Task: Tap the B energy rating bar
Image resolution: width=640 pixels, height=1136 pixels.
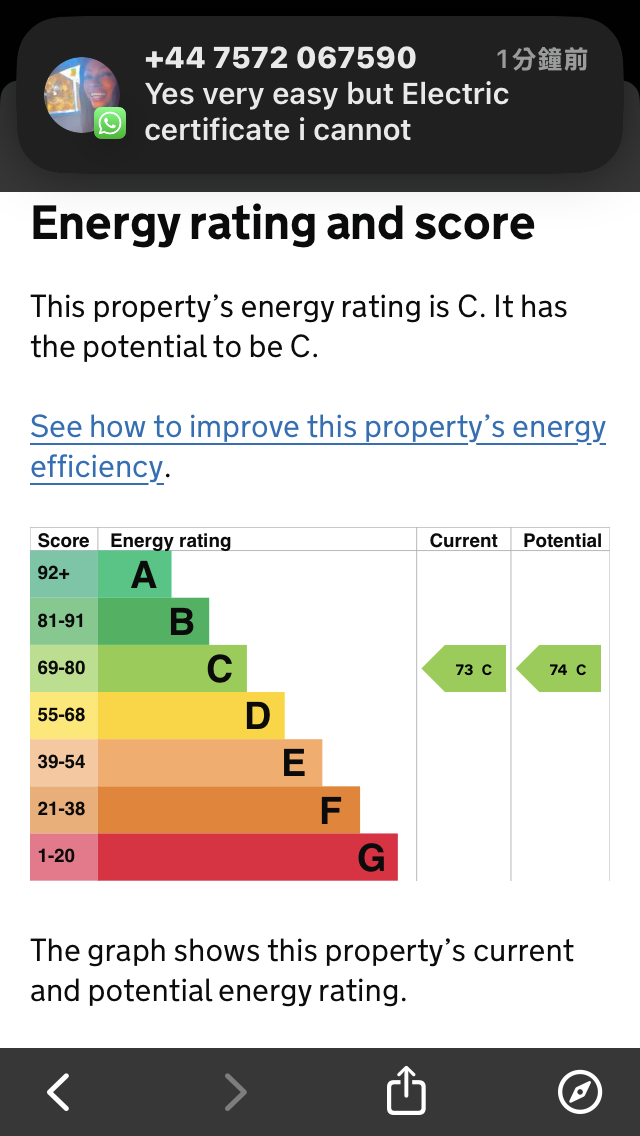Action: point(154,622)
